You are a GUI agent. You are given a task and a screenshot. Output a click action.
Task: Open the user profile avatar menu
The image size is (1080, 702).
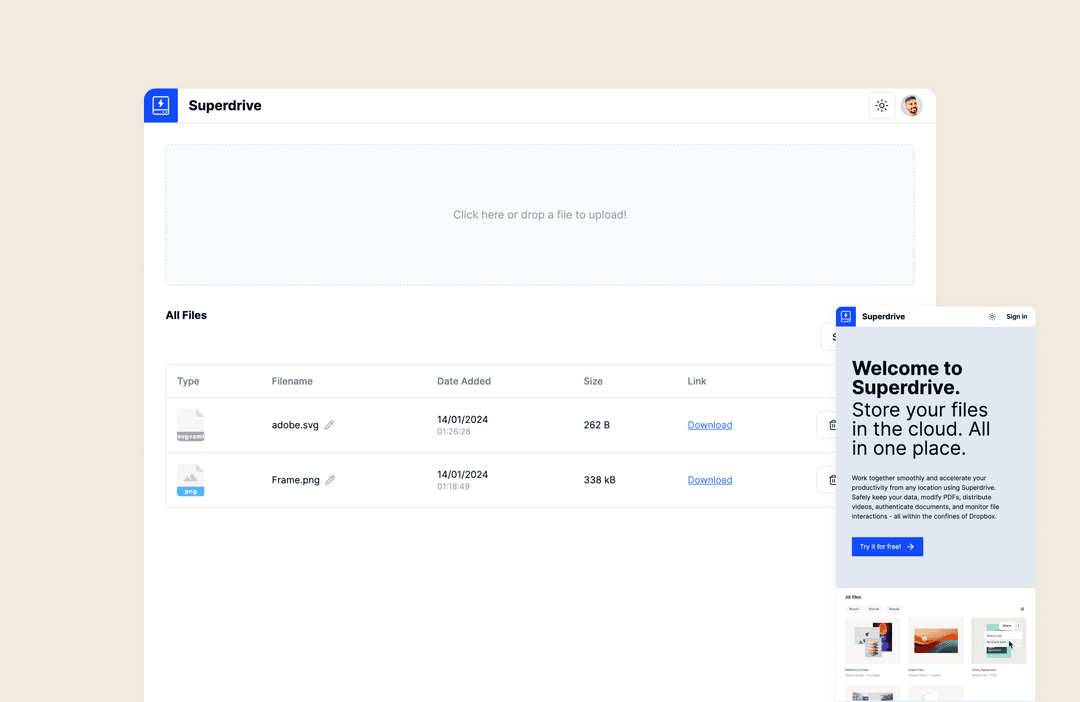tap(911, 106)
